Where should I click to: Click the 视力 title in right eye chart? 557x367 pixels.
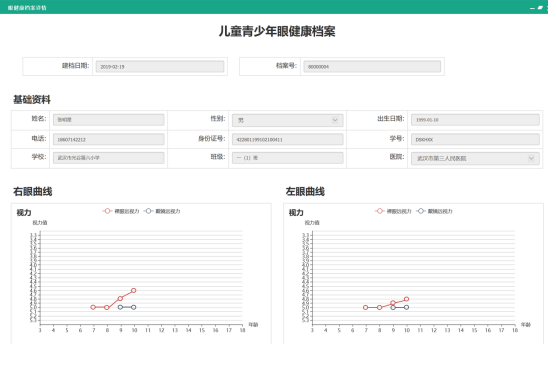pos(24,212)
